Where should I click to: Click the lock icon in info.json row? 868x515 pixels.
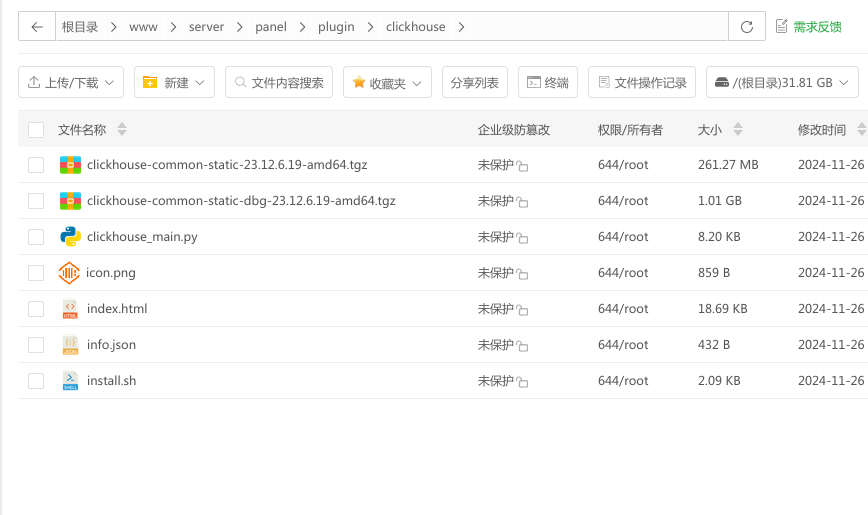point(522,346)
